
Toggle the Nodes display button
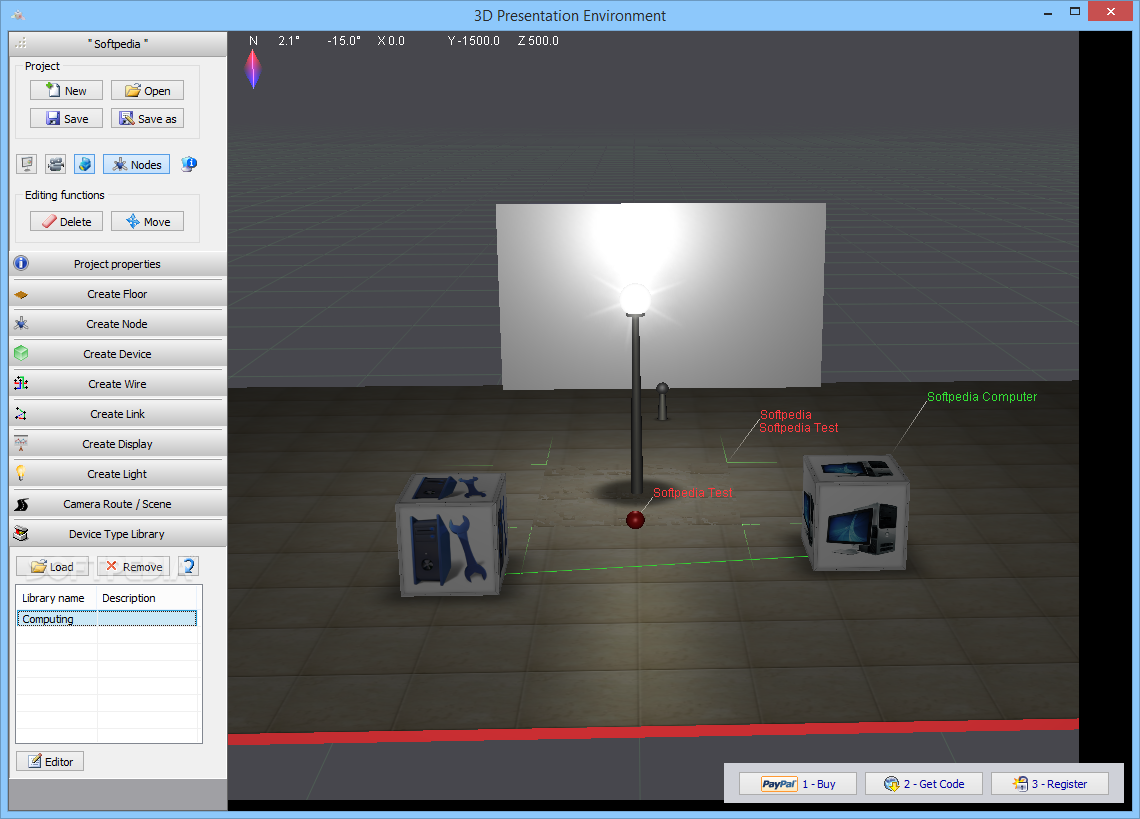137,164
